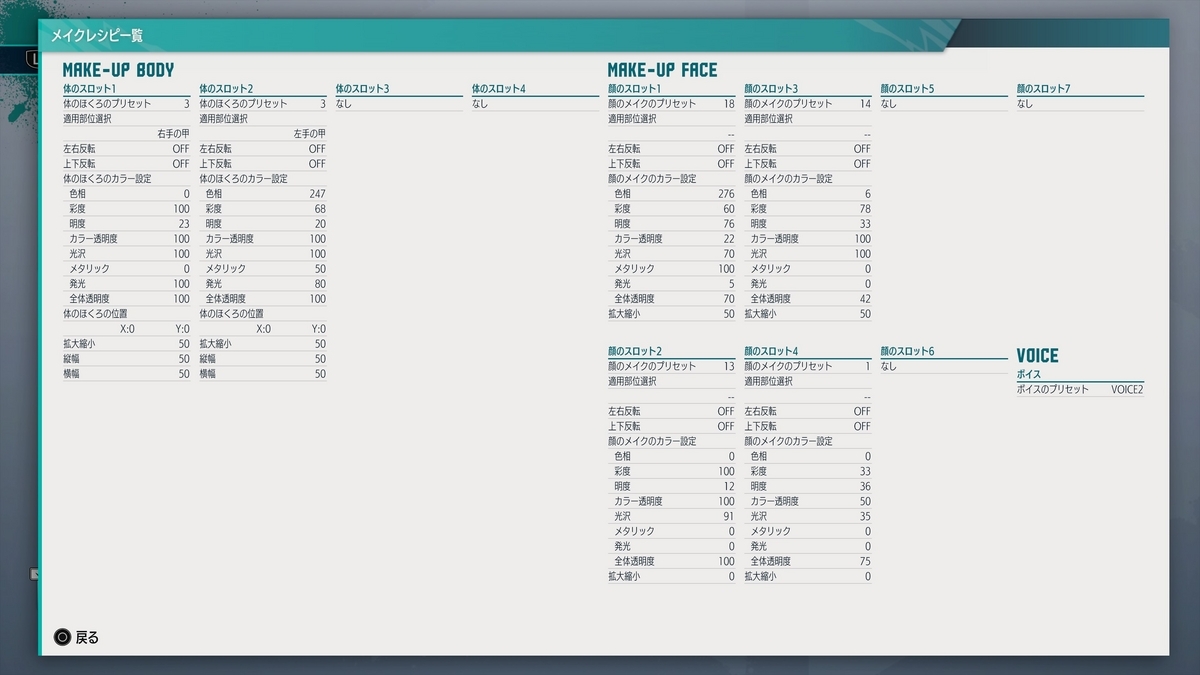Click 全体透明度 value 42 in 顔のスロット3
This screenshot has width=1200, height=675.
[865, 299]
